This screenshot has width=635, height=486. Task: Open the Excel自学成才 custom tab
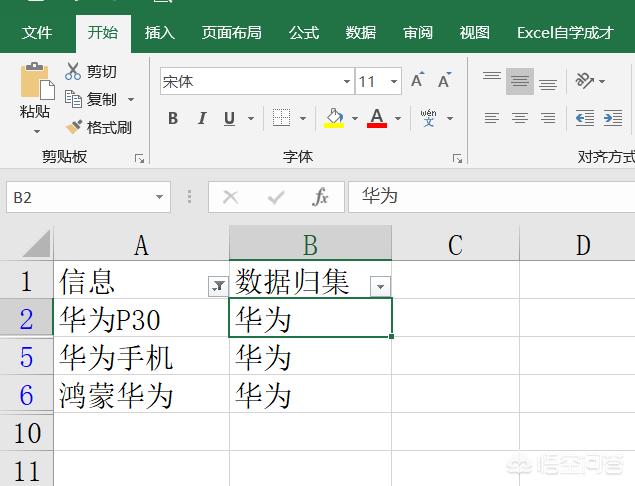pyautogui.click(x=565, y=33)
